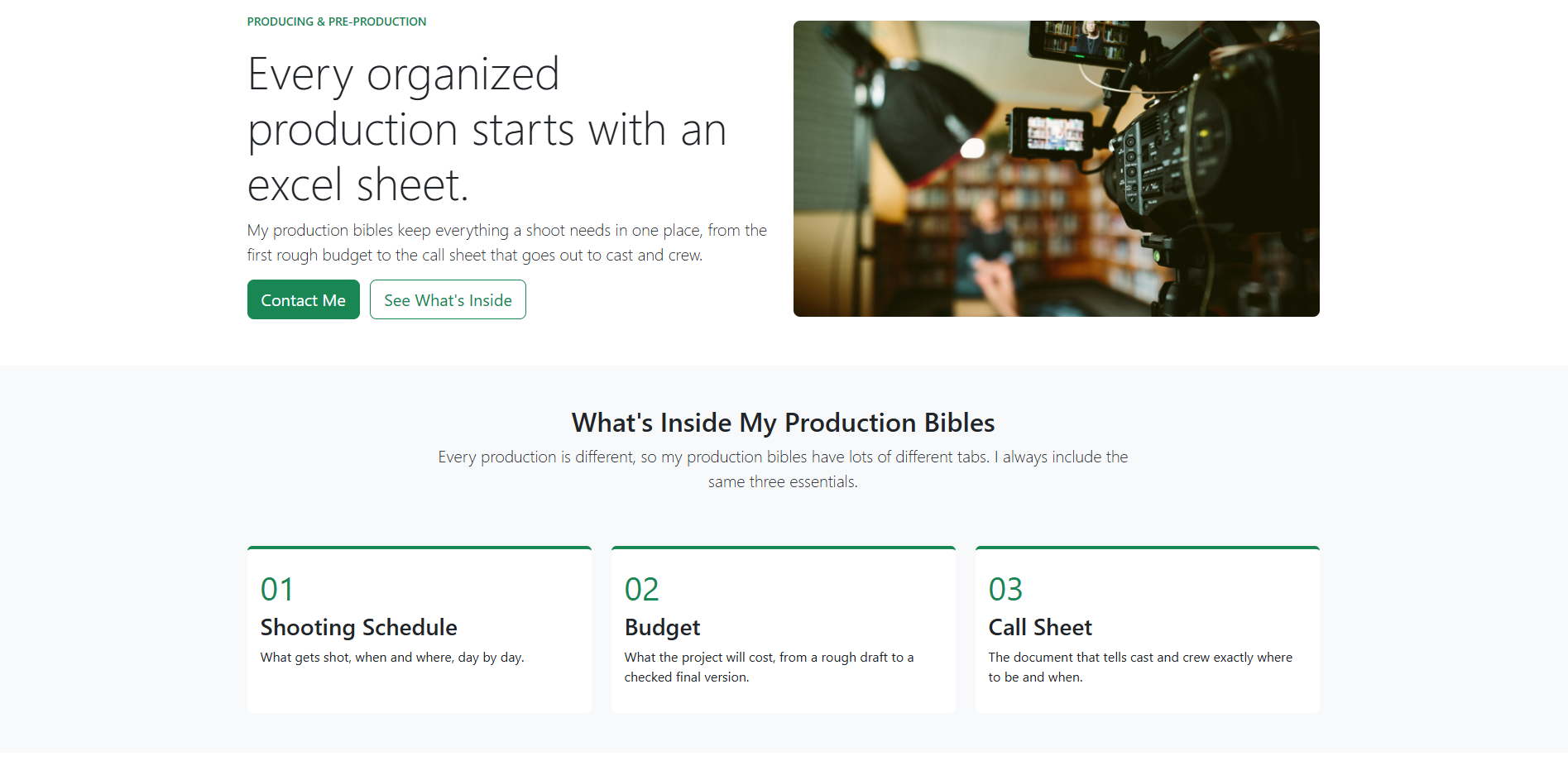Image resolution: width=1568 pixels, height=780 pixels.
Task: Click the 03 card number
Action: (1006, 589)
